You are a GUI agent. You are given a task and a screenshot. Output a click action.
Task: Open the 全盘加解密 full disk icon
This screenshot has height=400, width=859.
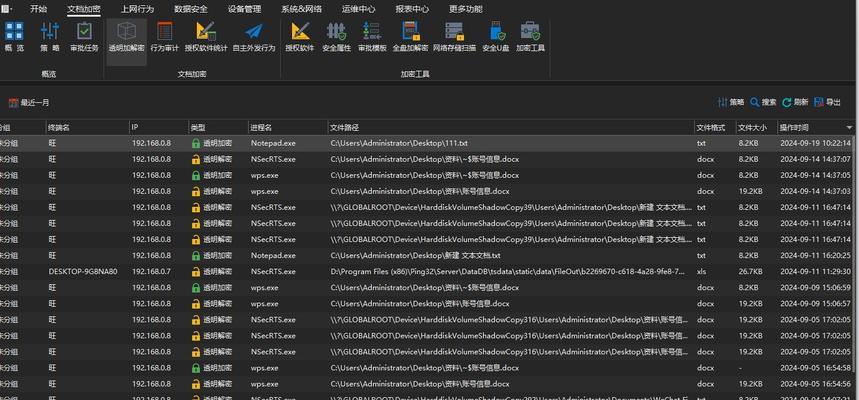pos(410,31)
